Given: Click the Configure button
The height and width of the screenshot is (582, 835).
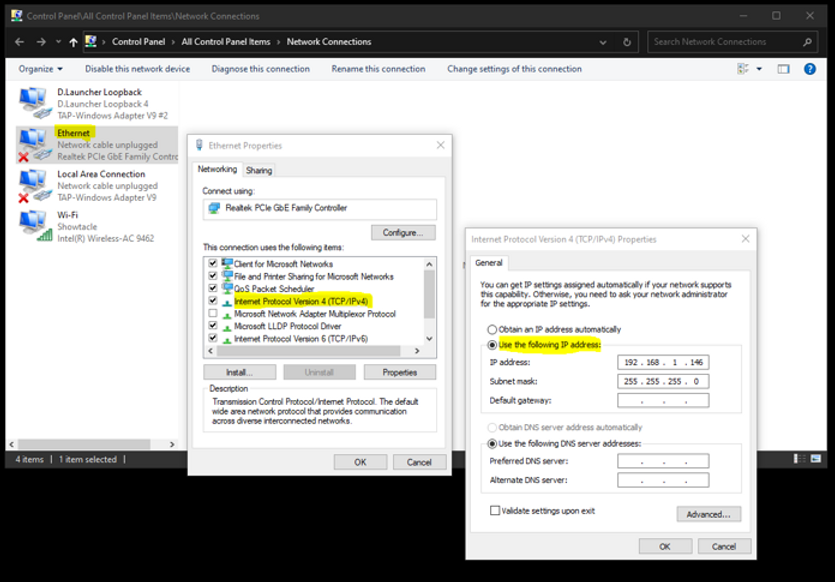Looking at the screenshot, I should coord(403,233).
